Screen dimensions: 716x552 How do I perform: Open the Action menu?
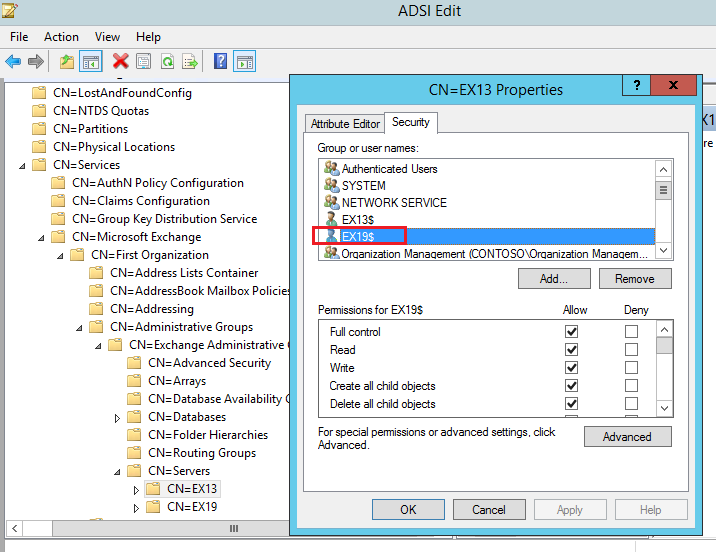click(x=61, y=37)
